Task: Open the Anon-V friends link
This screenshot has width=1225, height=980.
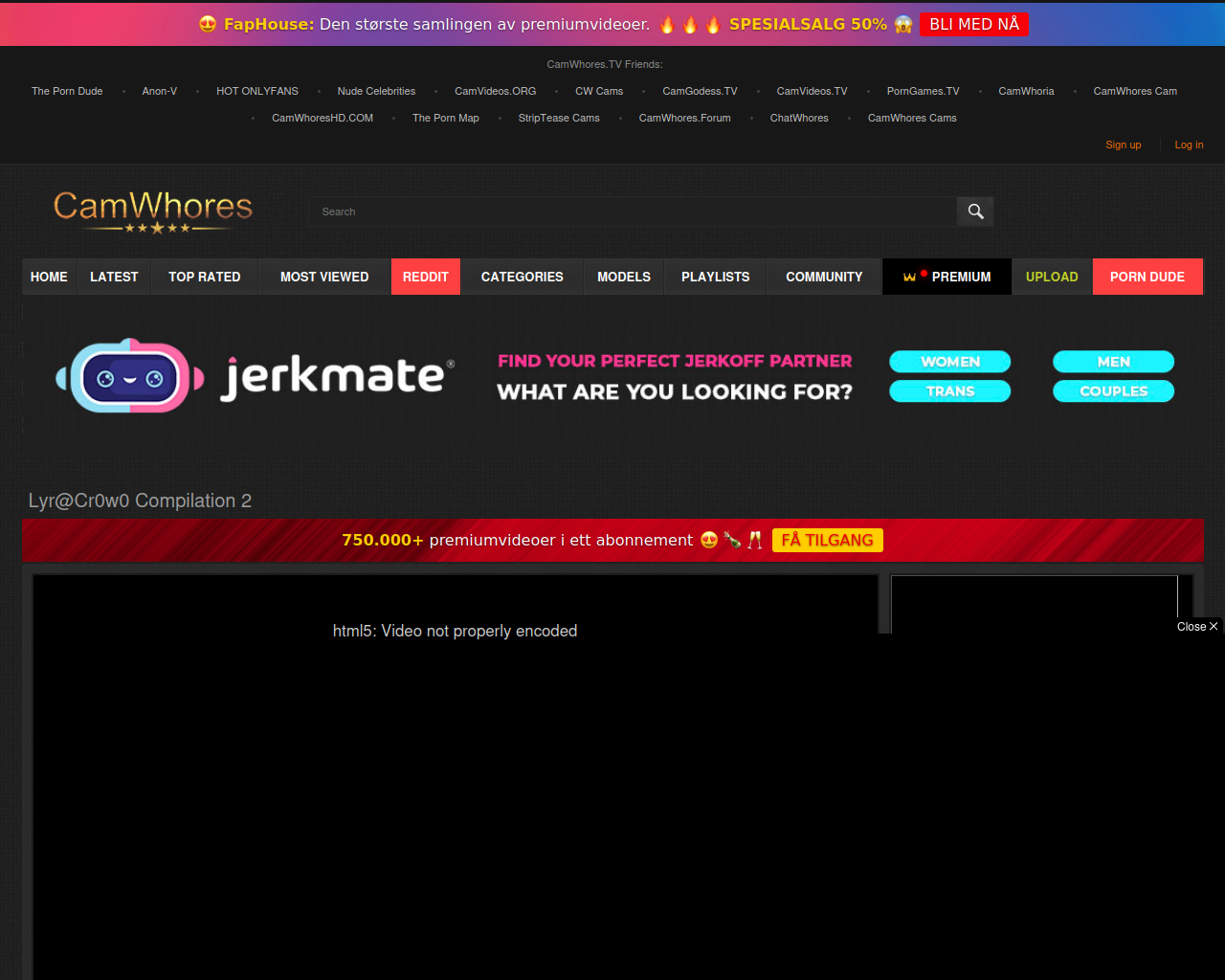Action: pos(160,91)
